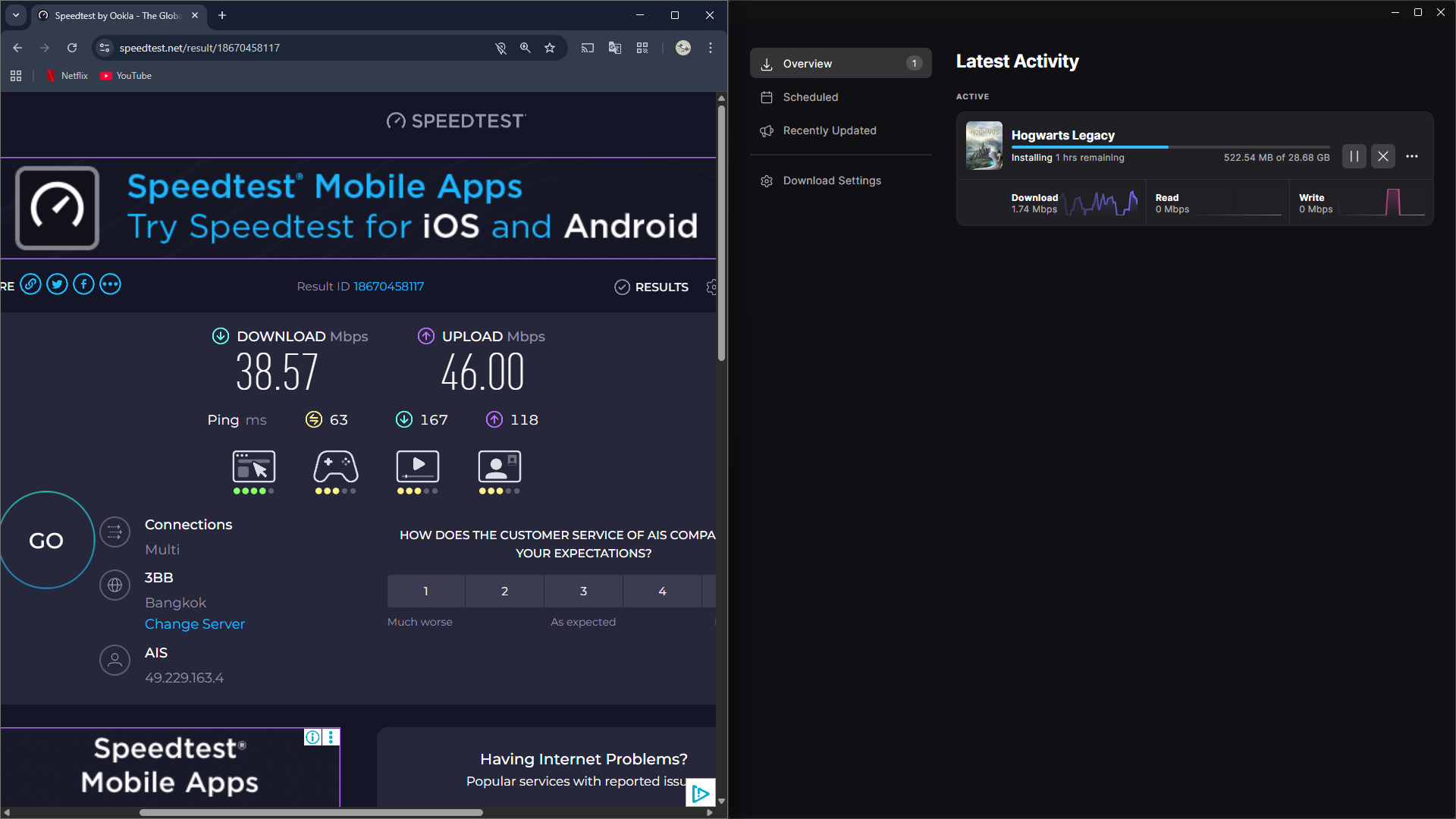The width and height of the screenshot is (1456, 819).
Task: Select the Scheduled tab
Action: pos(810,97)
